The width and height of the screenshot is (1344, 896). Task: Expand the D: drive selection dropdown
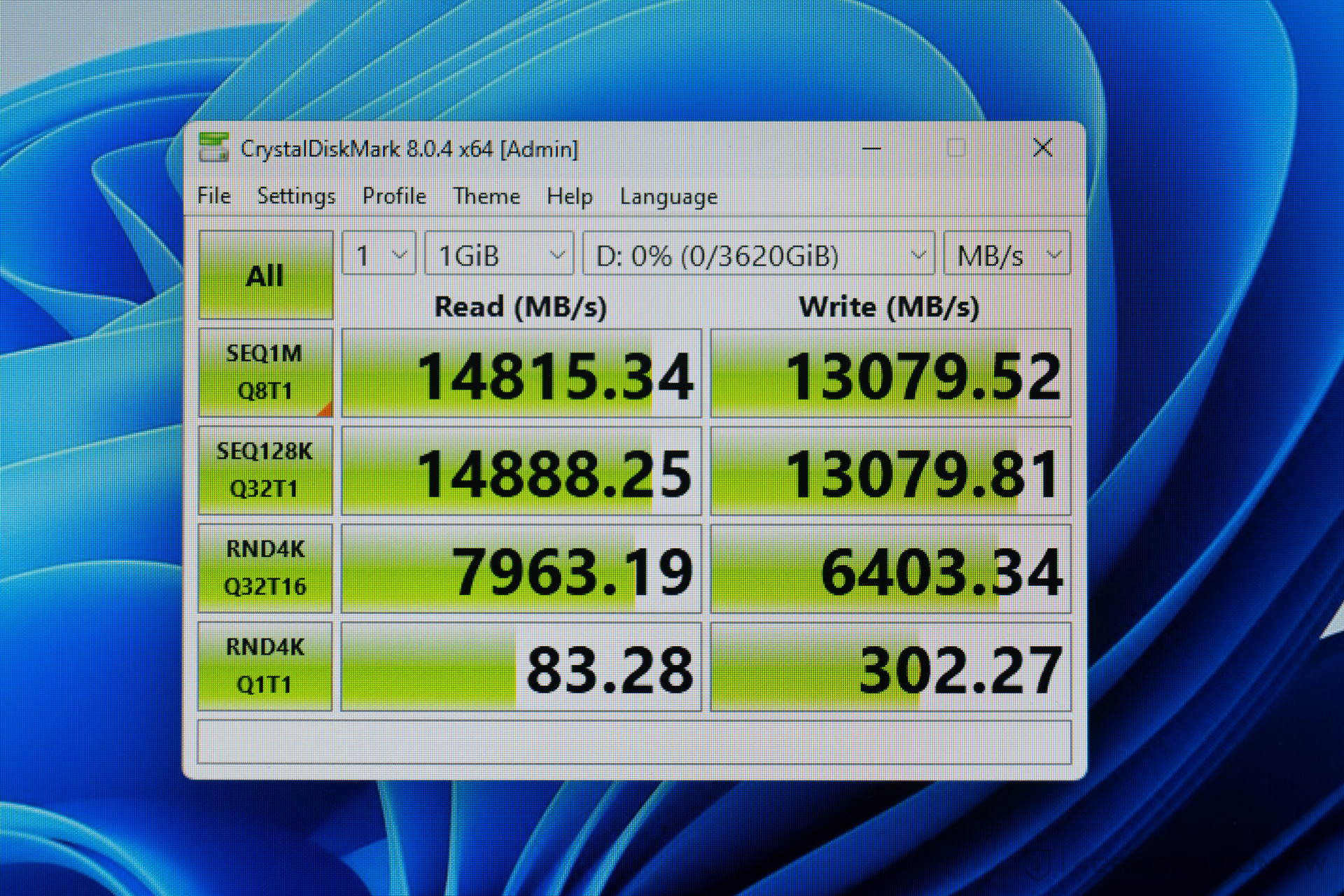click(759, 253)
